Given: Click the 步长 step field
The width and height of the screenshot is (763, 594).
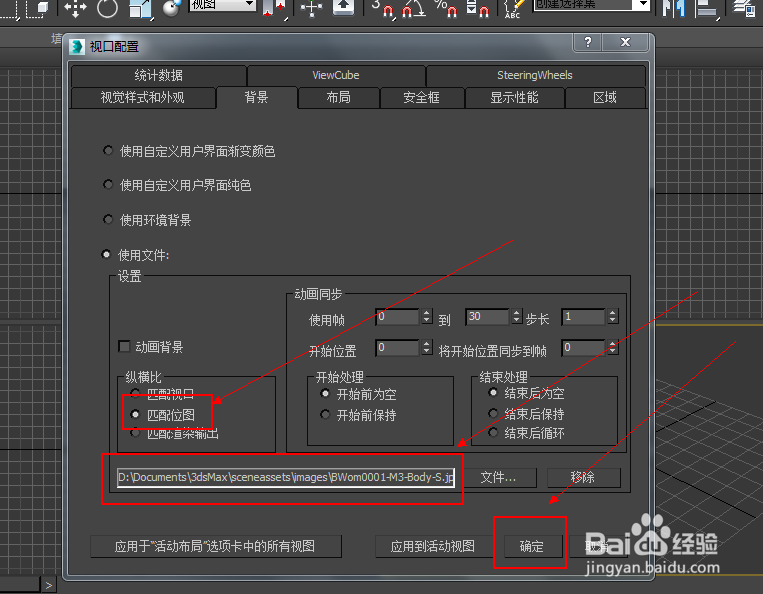Looking at the screenshot, I should [583, 317].
